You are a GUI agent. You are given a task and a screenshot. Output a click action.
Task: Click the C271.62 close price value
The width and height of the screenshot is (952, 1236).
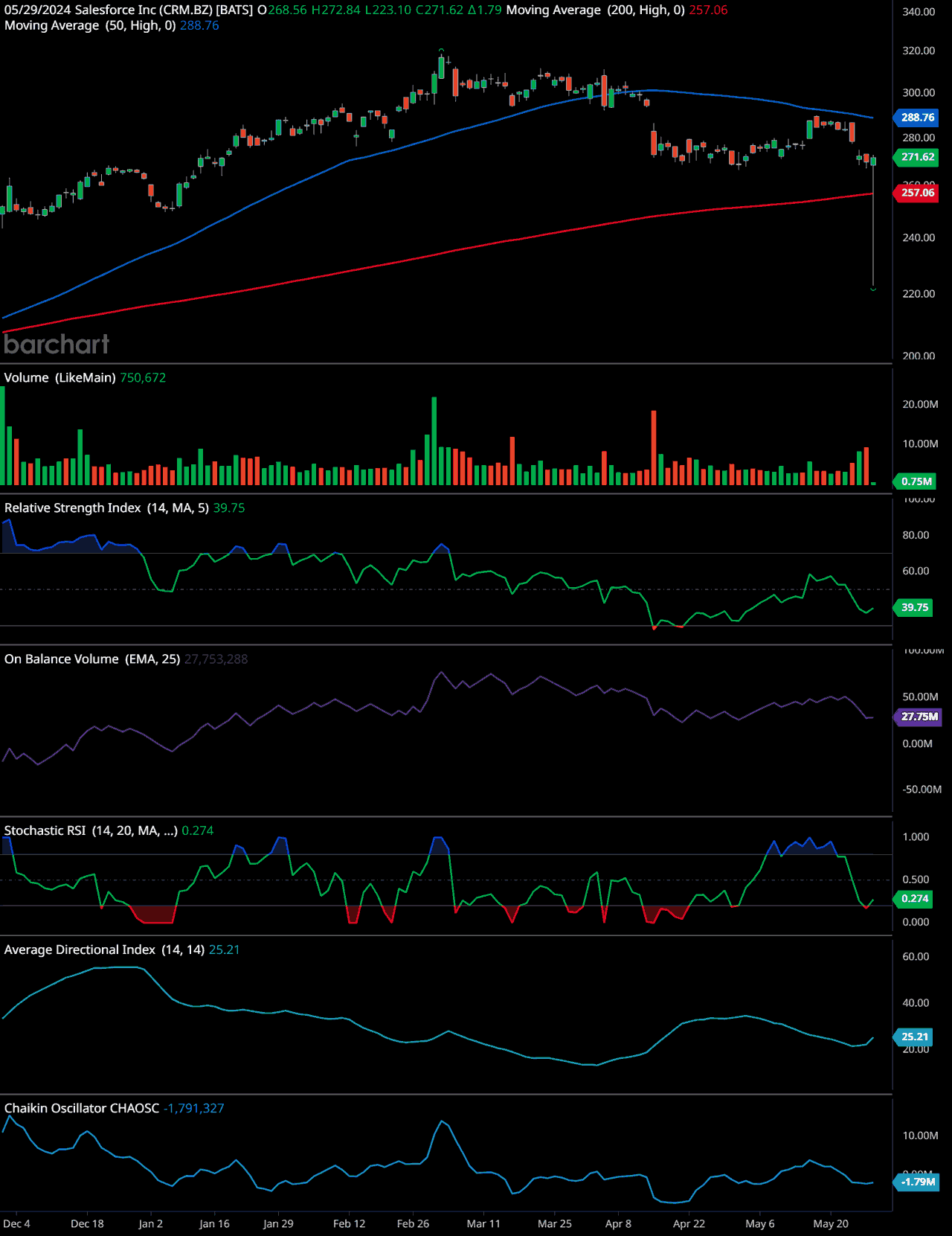tap(439, 10)
